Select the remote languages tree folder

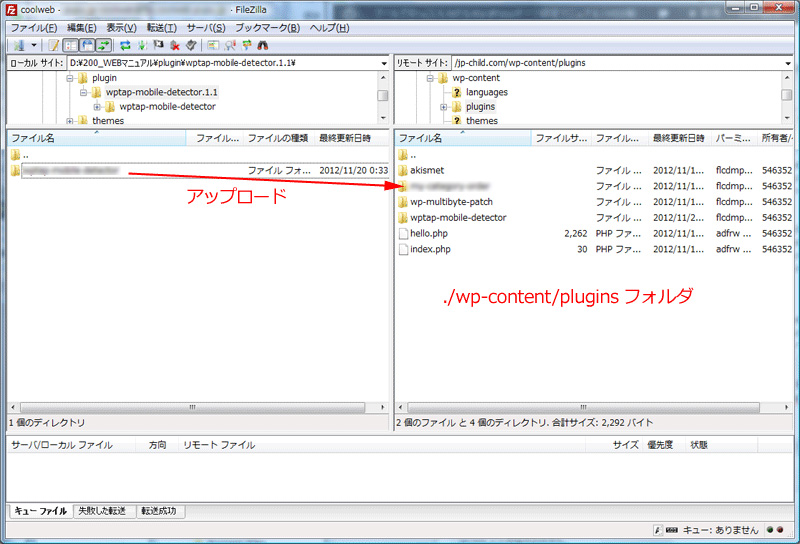486,92
